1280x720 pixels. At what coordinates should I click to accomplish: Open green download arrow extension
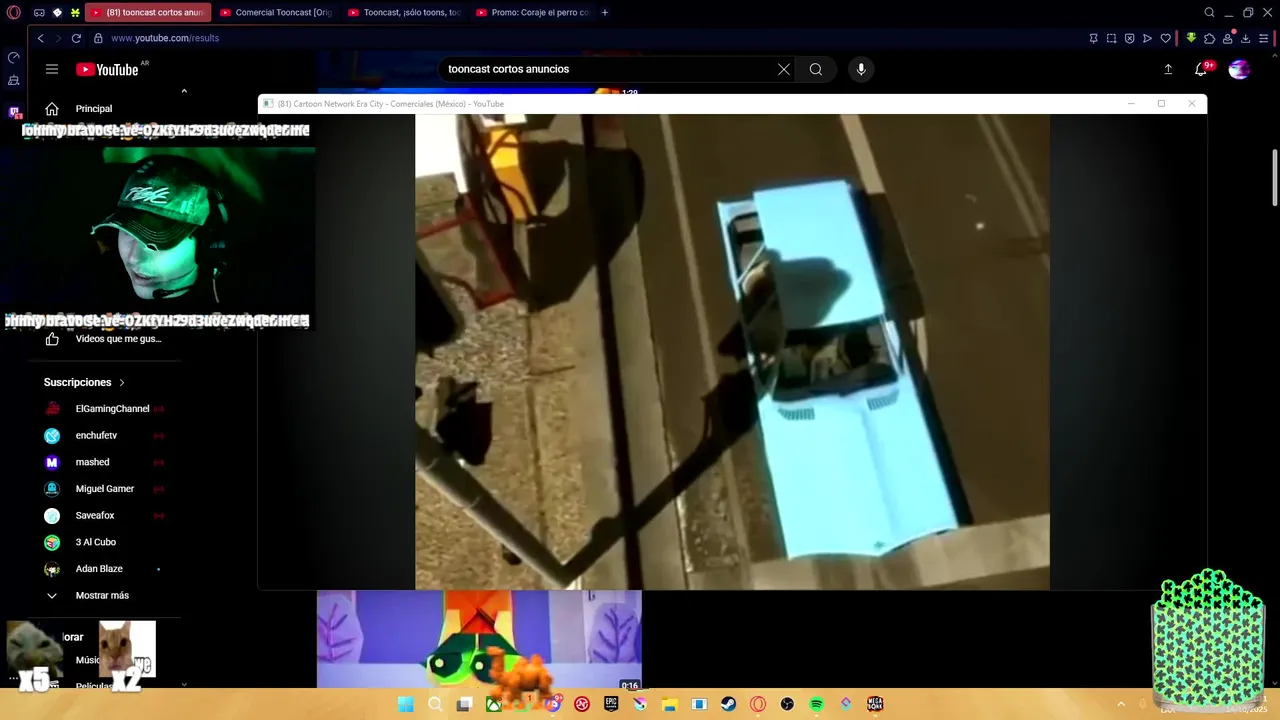coord(1191,38)
